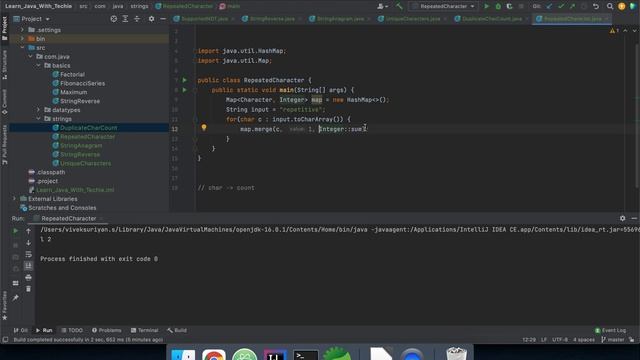Image resolution: width=640 pixels, height=360 pixels.
Task: Run with coverage from the top toolbar
Action: click(x=509, y=6)
